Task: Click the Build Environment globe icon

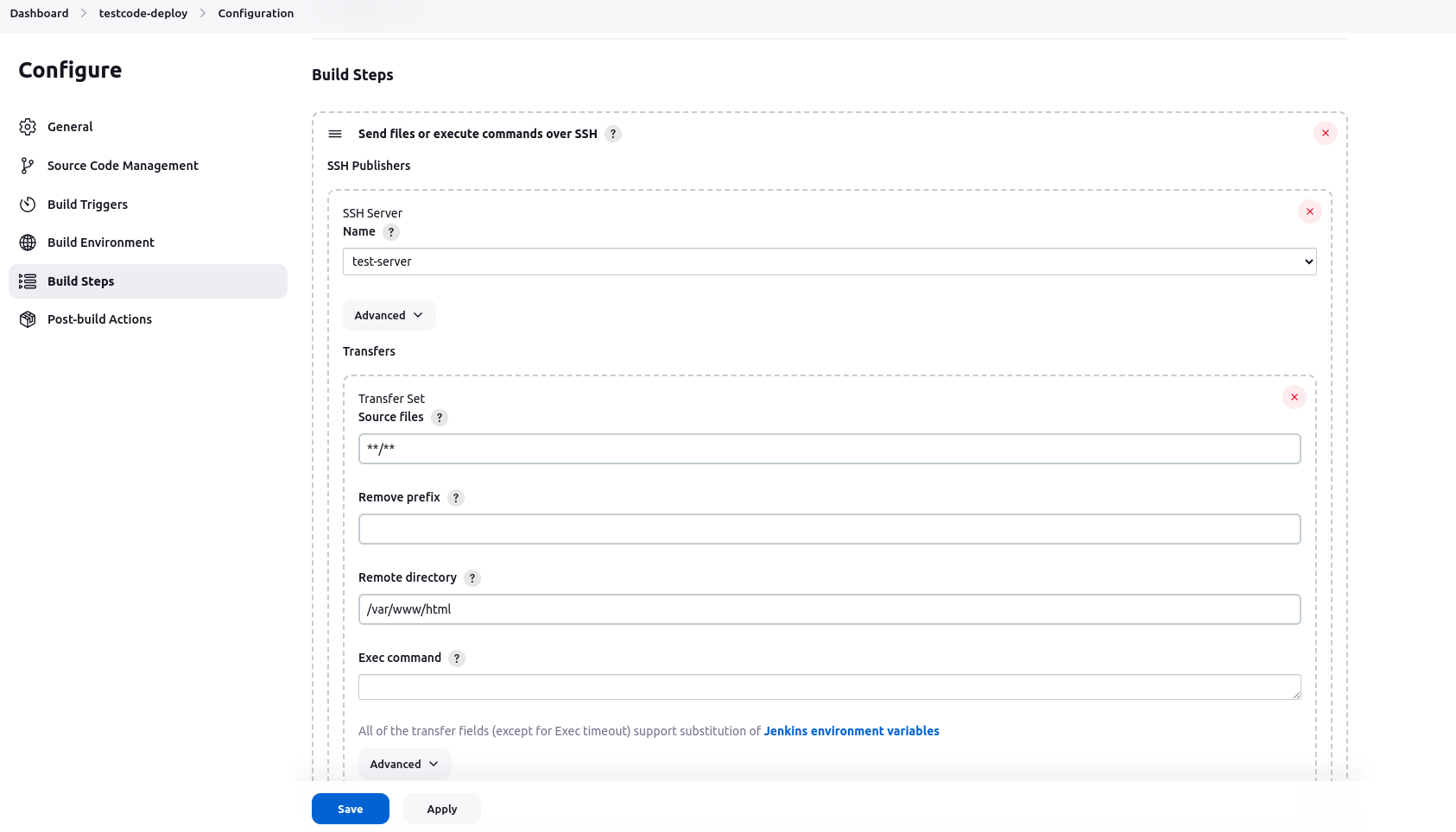Action: click(x=28, y=243)
